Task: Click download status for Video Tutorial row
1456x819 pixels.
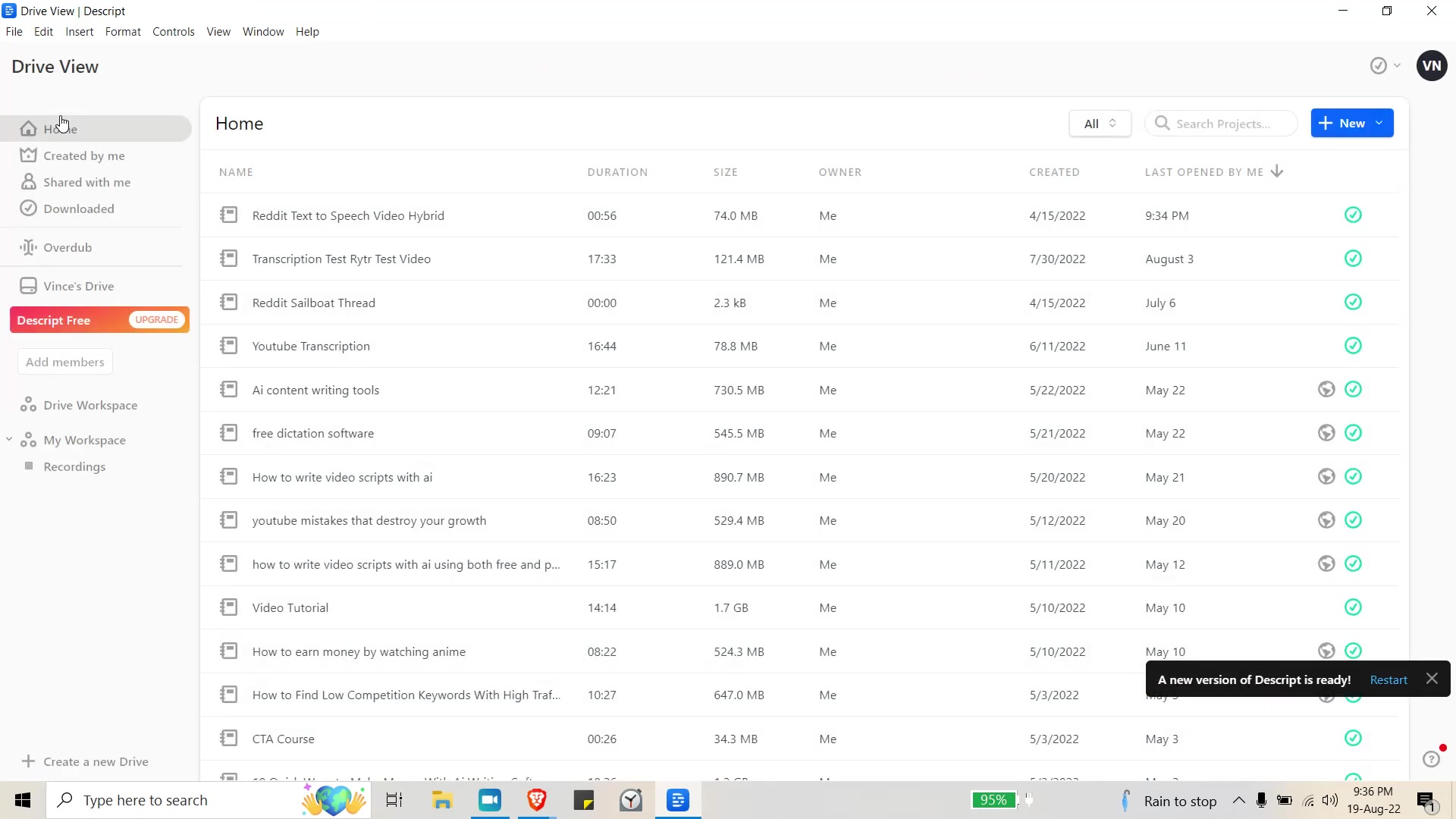Action: tap(1353, 607)
